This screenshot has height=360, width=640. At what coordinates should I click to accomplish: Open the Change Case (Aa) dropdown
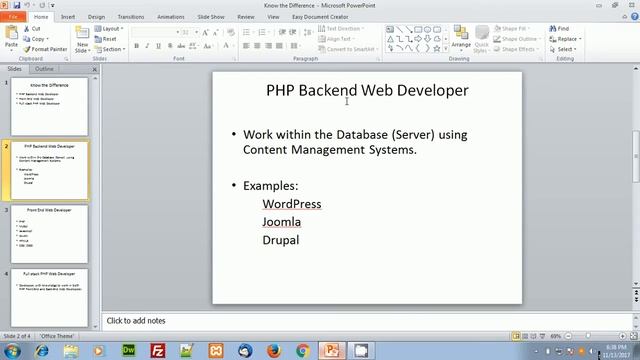click(x=208, y=46)
